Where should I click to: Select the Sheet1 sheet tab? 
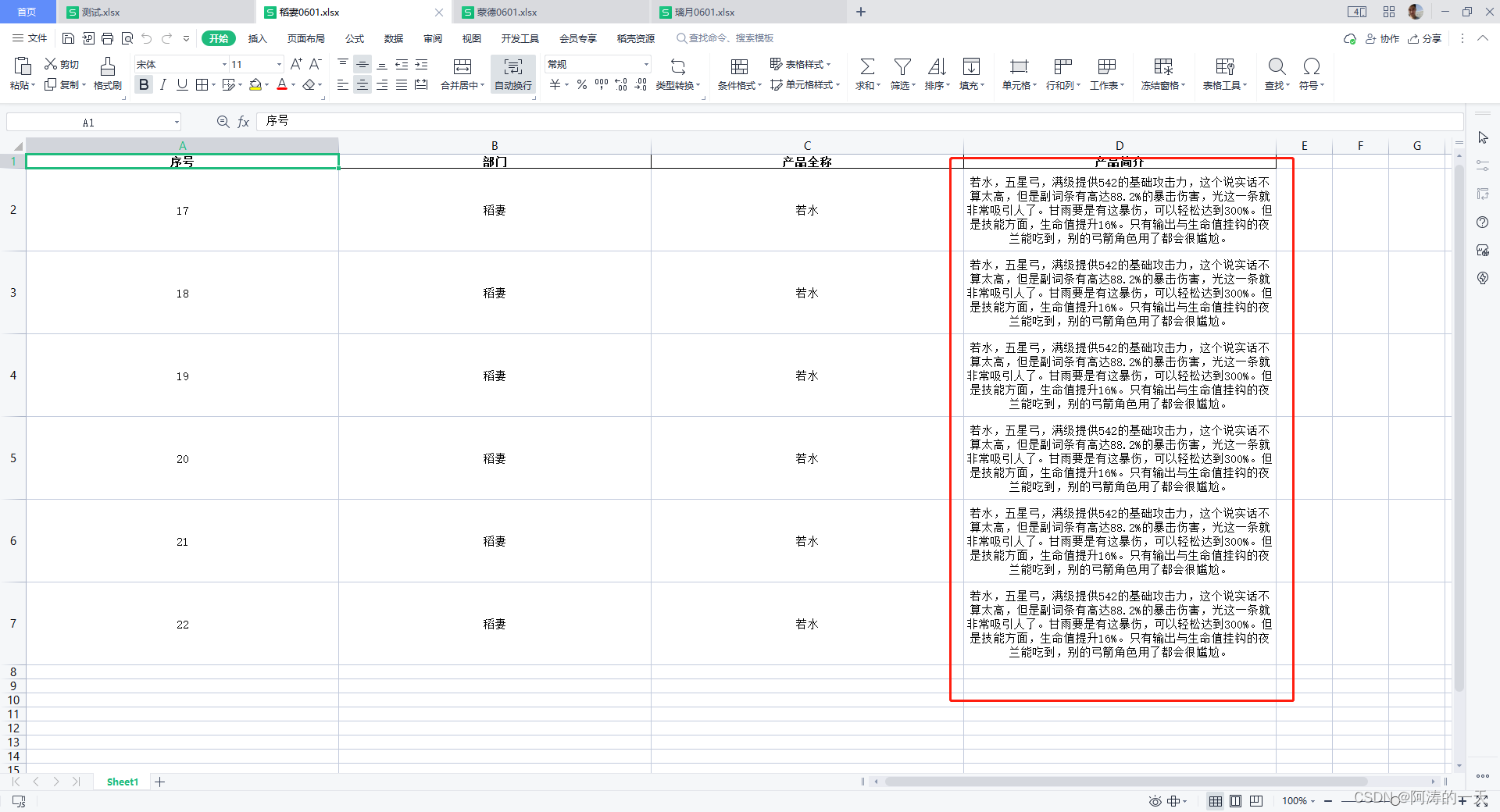(123, 782)
